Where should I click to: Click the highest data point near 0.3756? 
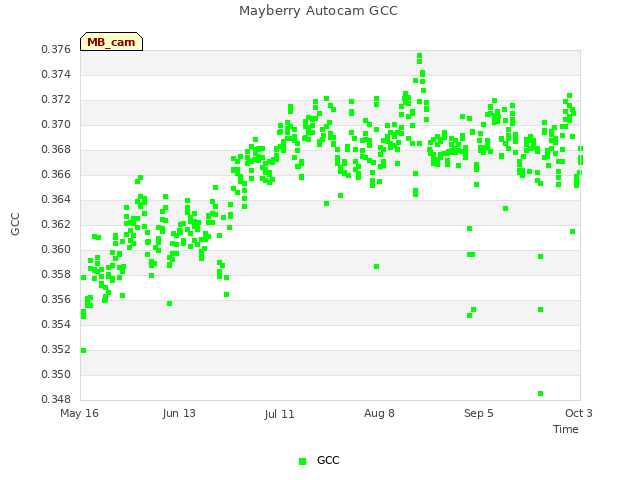420,56
